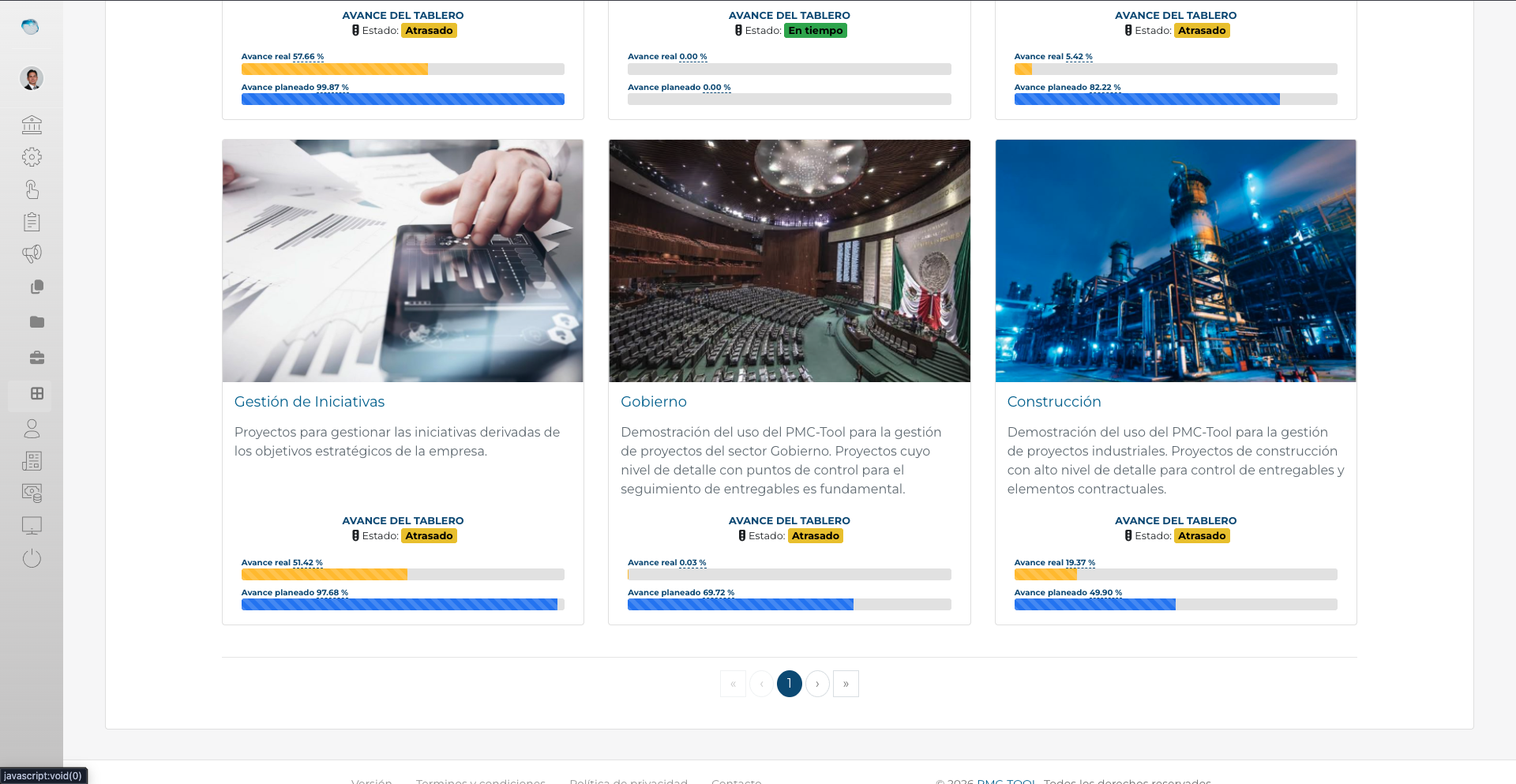Click the money and coins icon
The image size is (1516, 784).
(32, 493)
